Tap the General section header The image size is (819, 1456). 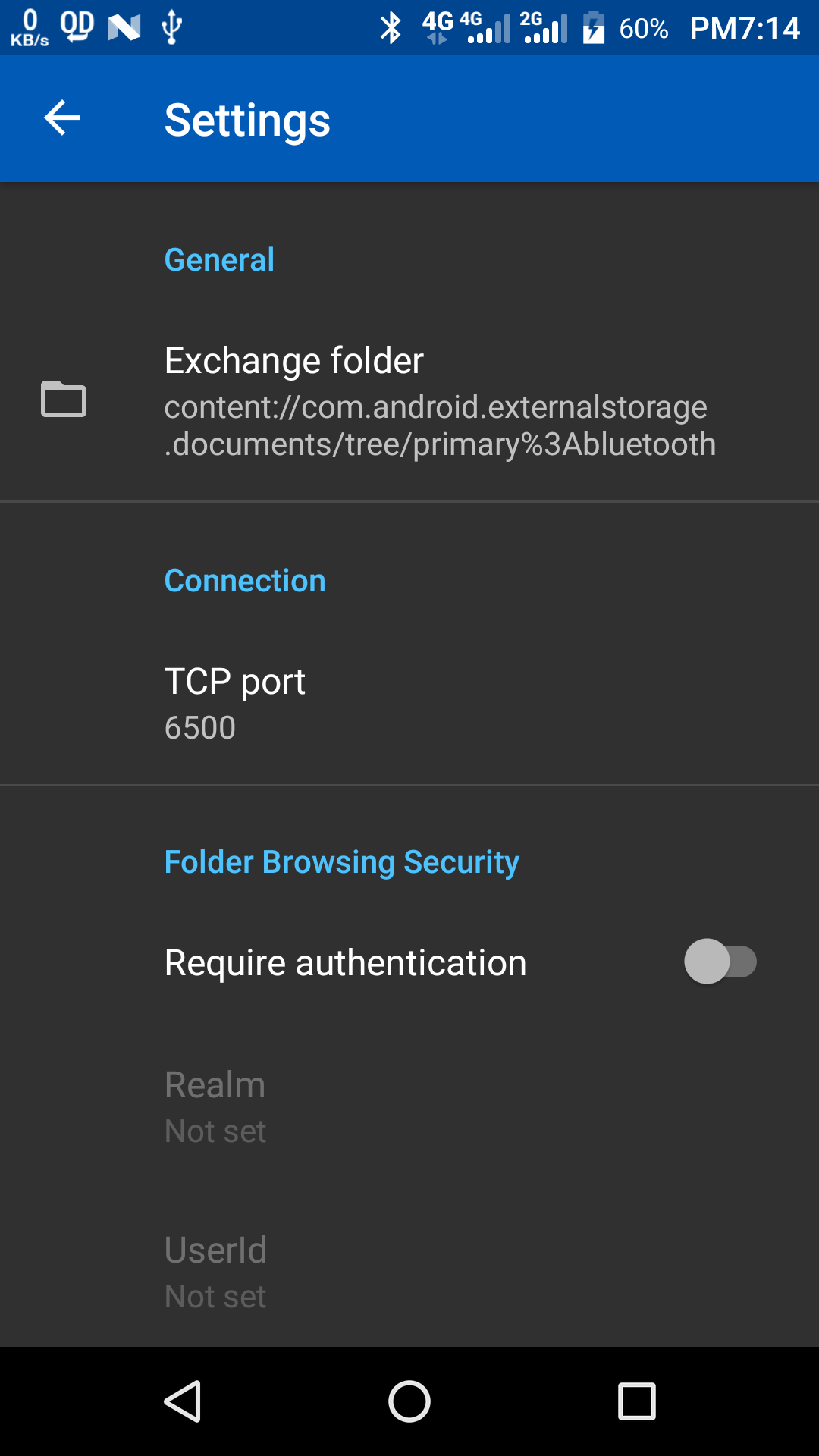click(219, 260)
